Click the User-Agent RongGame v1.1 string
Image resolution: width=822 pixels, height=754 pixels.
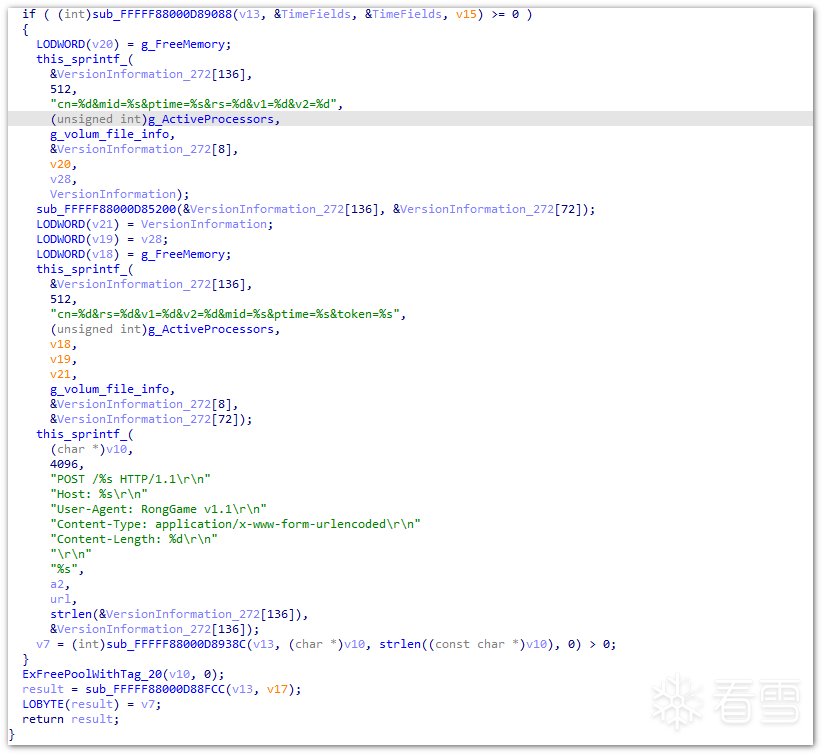point(158,509)
